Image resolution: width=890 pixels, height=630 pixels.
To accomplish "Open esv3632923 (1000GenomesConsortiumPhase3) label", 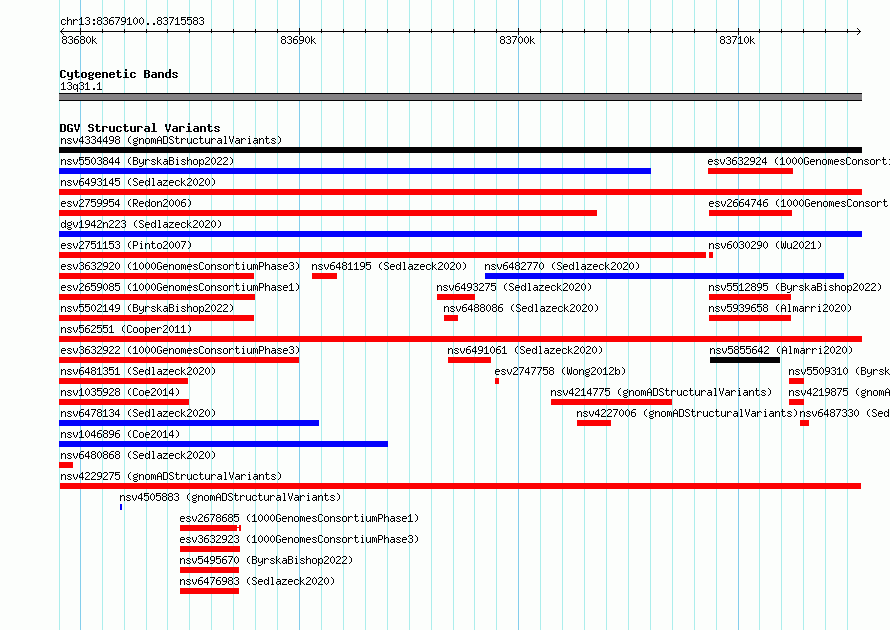I will point(299,539).
